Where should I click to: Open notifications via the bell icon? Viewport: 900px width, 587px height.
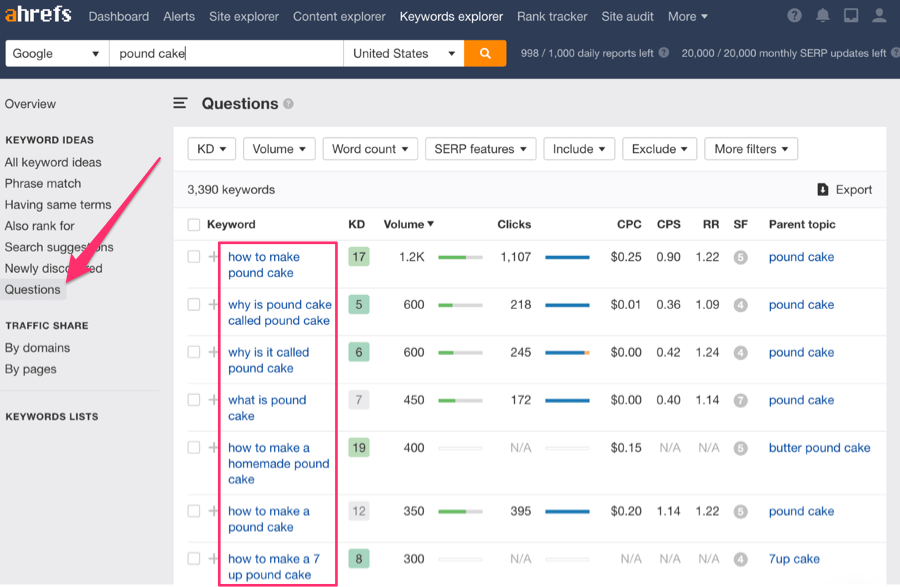(822, 15)
